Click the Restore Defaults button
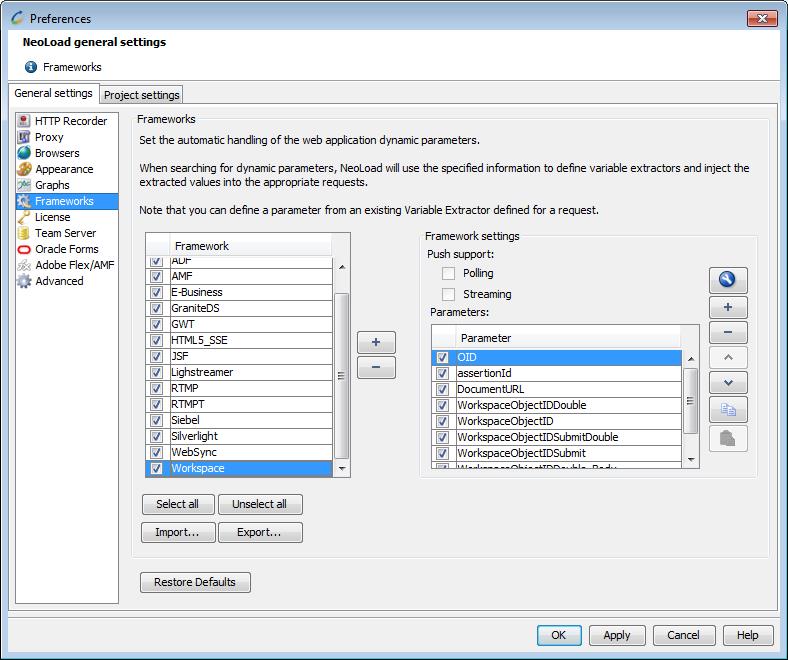Viewport: 788px width, 660px height. [x=195, y=582]
